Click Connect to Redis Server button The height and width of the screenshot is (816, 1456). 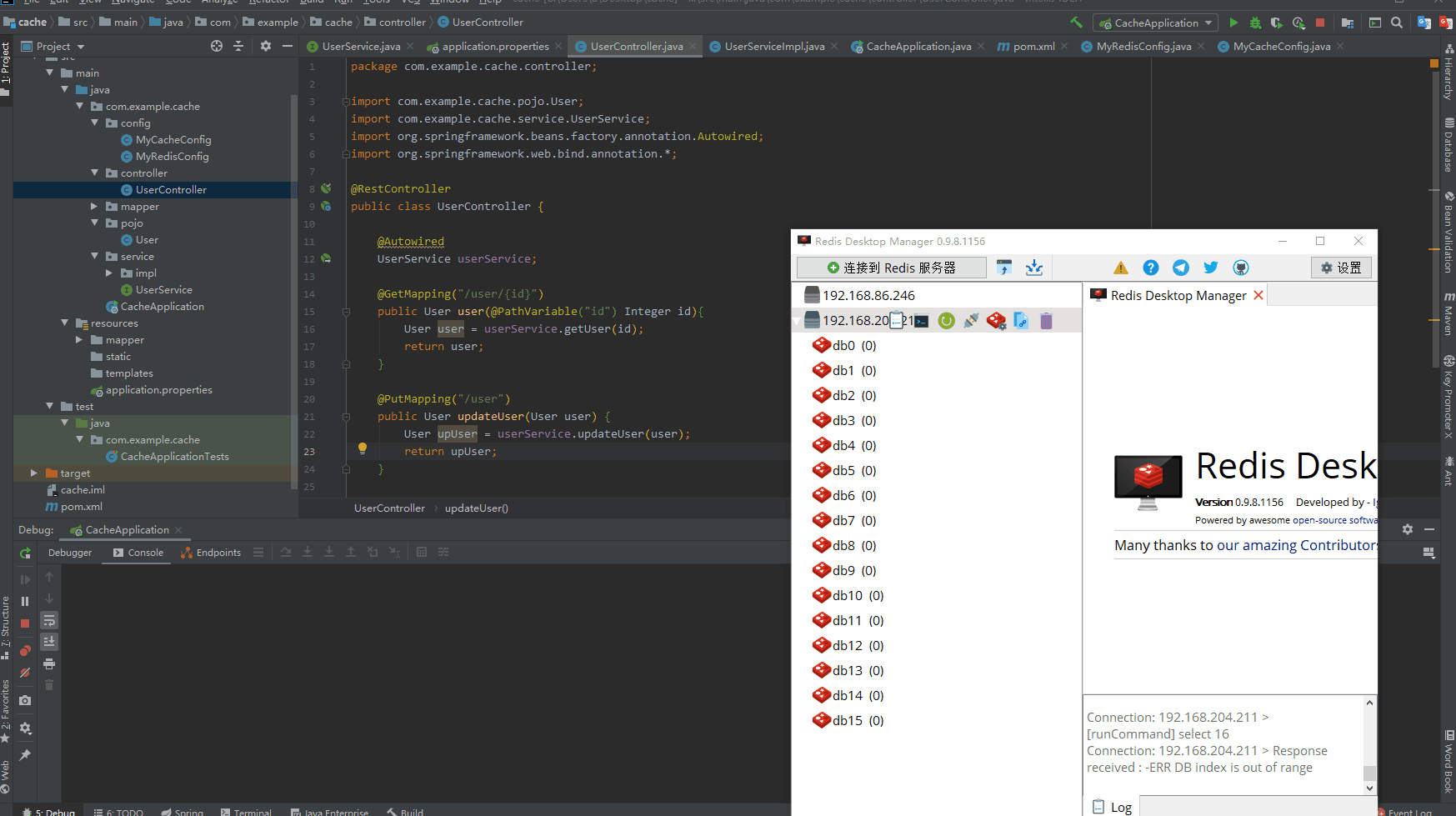pyautogui.click(x=892, y=268)
